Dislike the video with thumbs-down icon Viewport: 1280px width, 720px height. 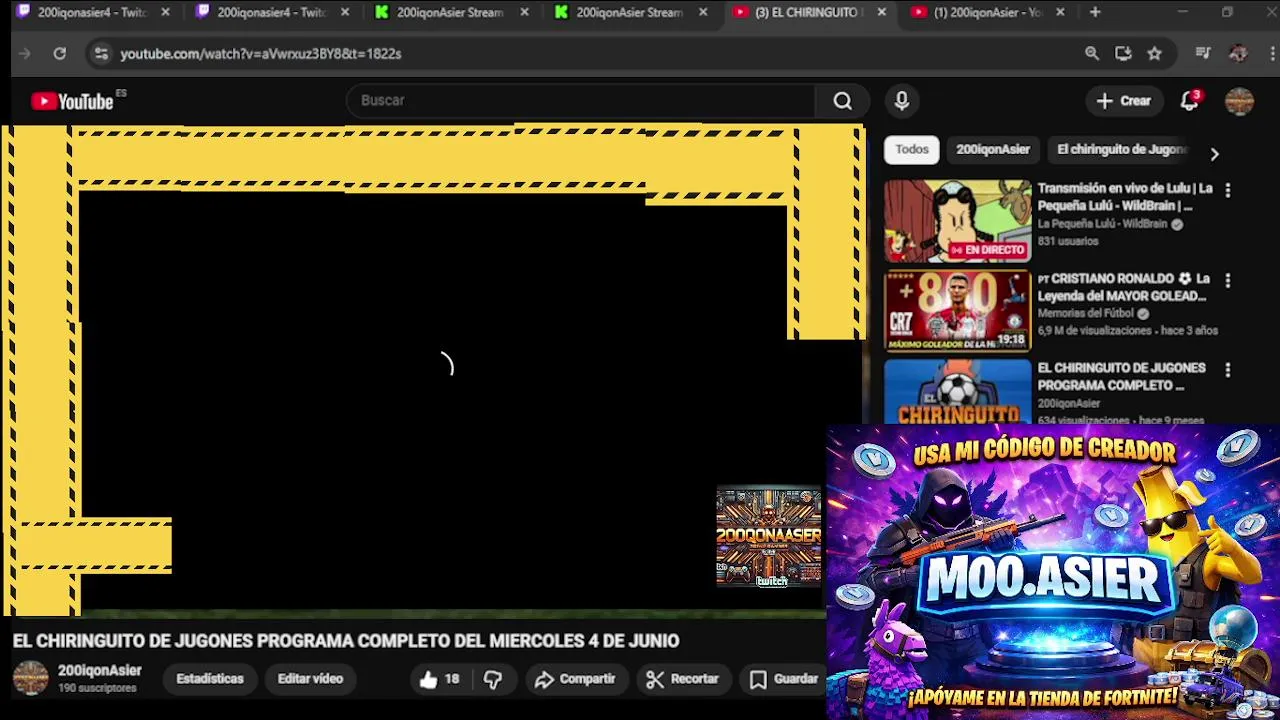(493, 679)
